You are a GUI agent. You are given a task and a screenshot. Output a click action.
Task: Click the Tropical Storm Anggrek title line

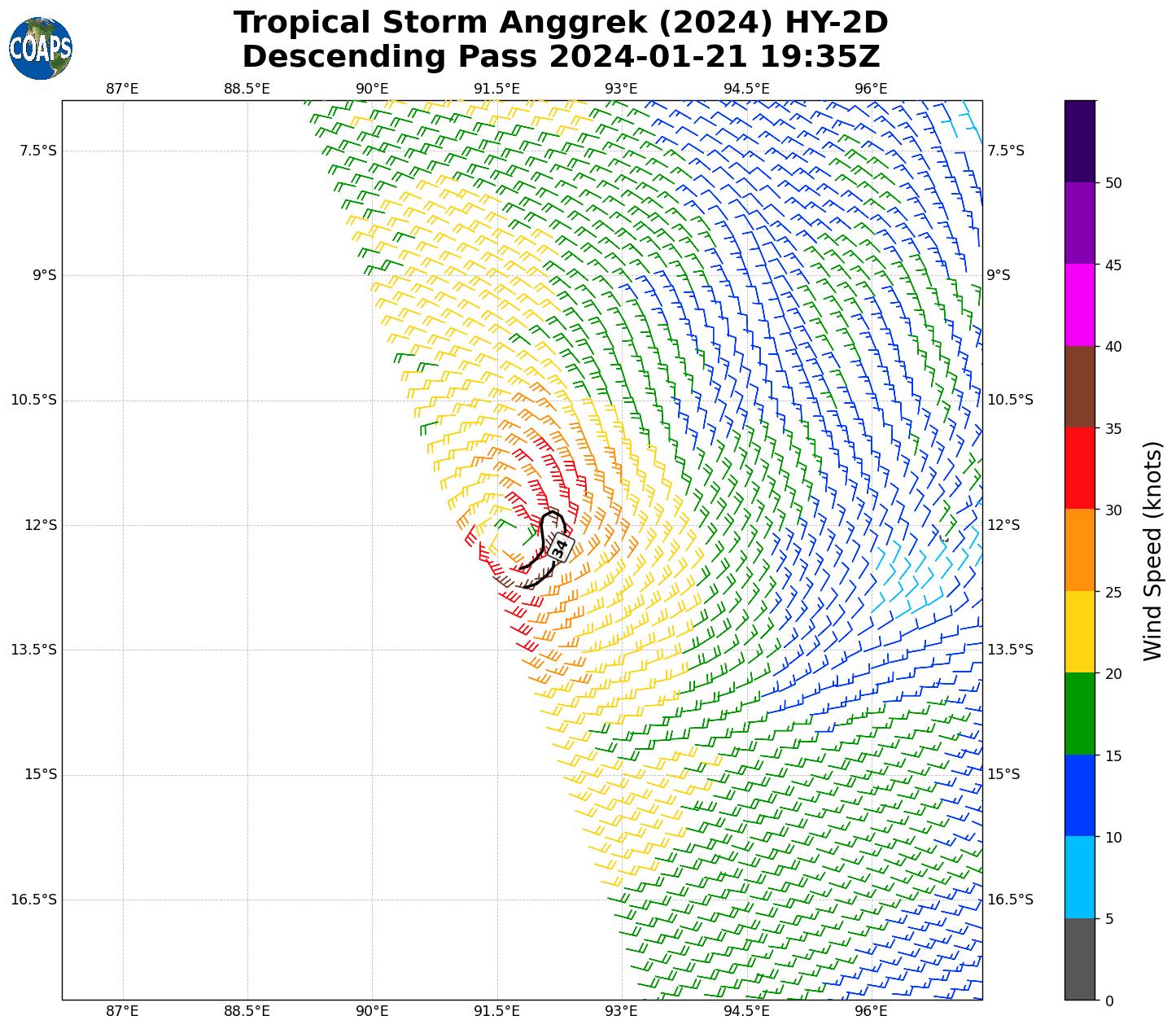tap(561, 23)
